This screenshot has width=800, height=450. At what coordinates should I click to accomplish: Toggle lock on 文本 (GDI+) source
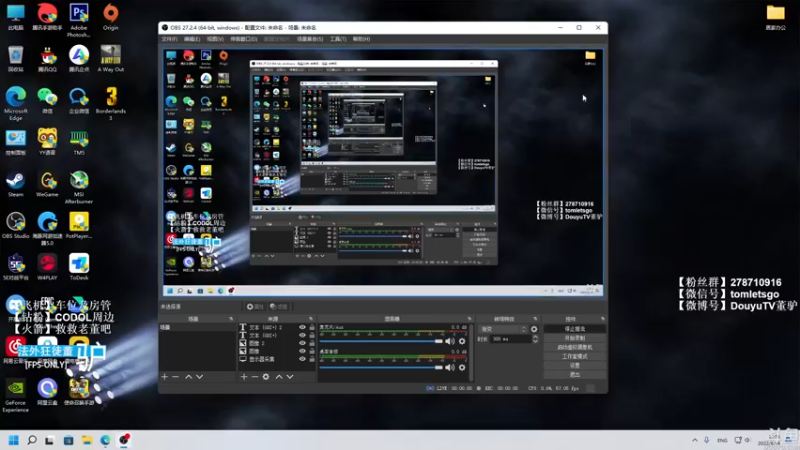click(312, 335)
